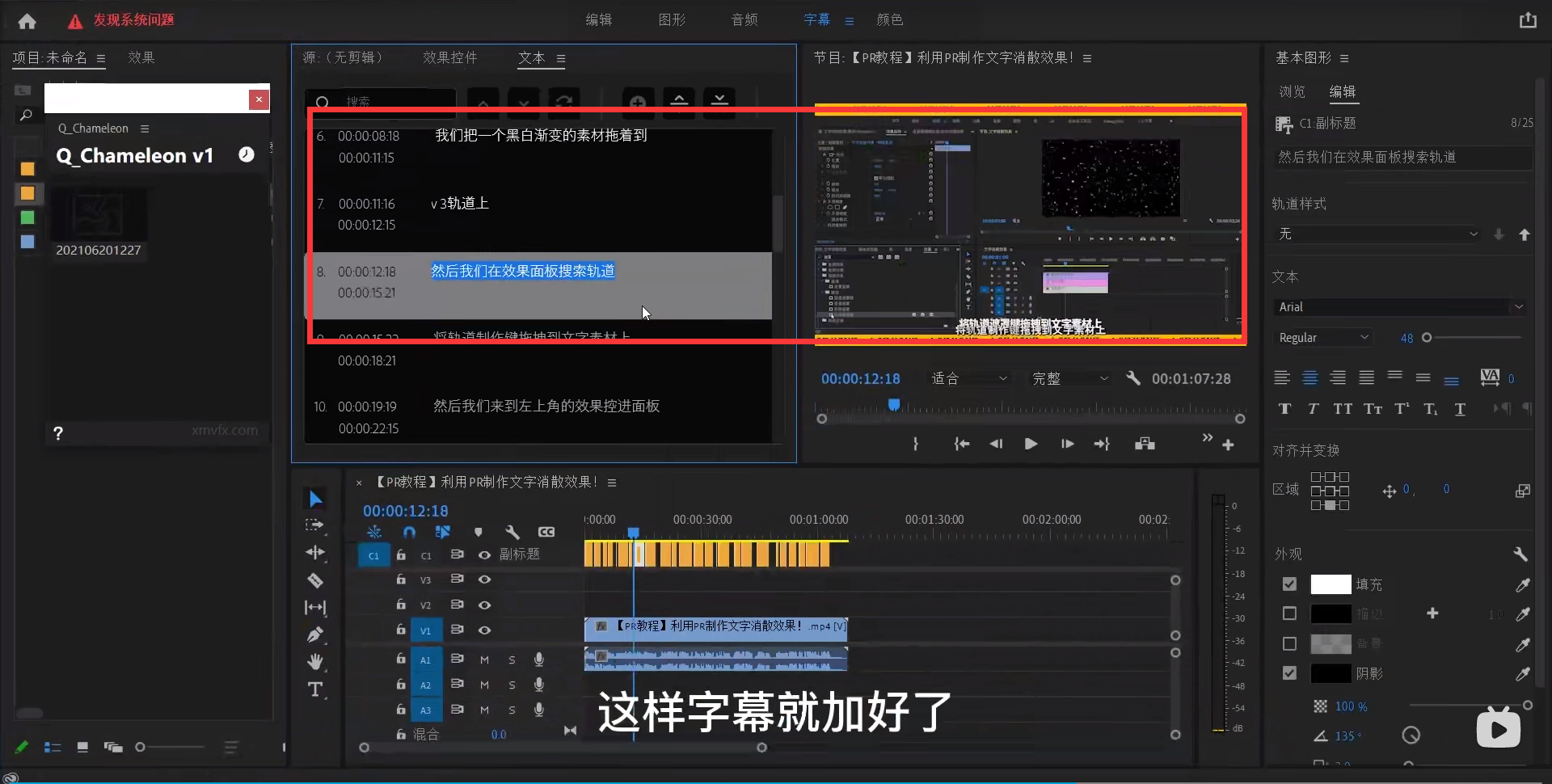The height and width of the screenshot is (784, 1552).
Task: Go to the Home screen icon
Action: pyautogui.click(x=27, y=22)
